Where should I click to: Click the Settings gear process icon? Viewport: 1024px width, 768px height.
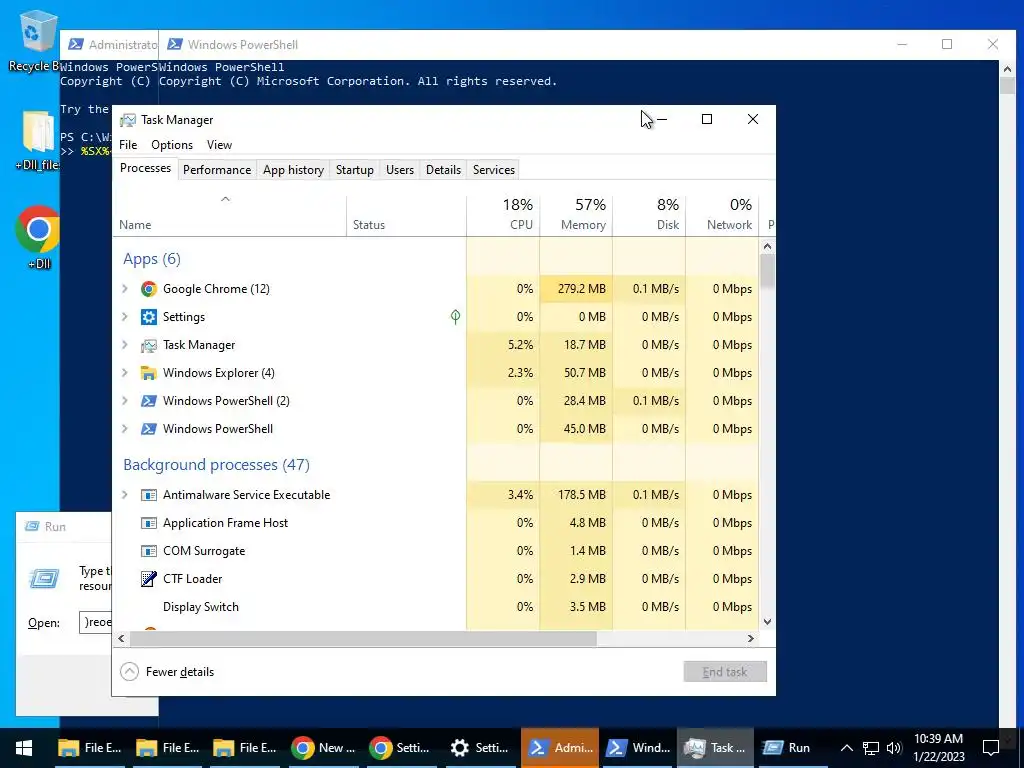[x=149, y=317]
